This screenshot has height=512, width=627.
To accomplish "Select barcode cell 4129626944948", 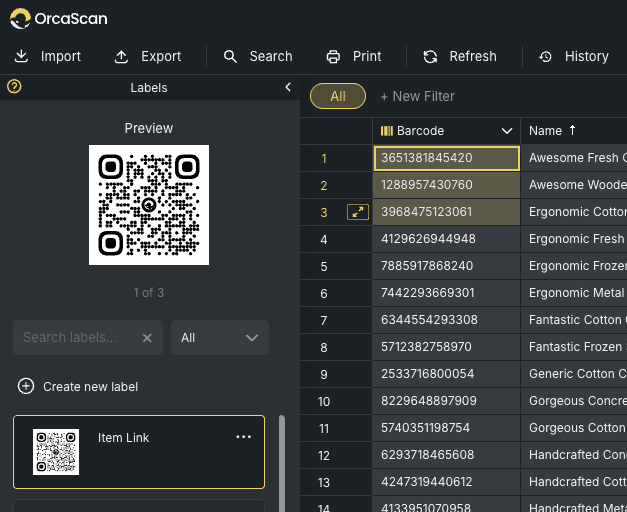I will click(446, 239).
